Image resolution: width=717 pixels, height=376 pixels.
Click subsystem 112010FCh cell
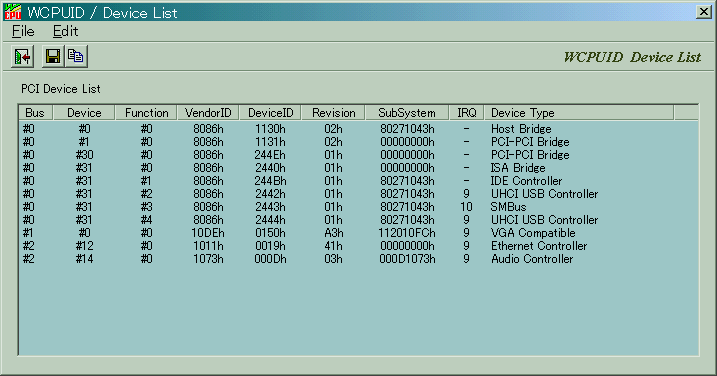click(x=407, y=233)
